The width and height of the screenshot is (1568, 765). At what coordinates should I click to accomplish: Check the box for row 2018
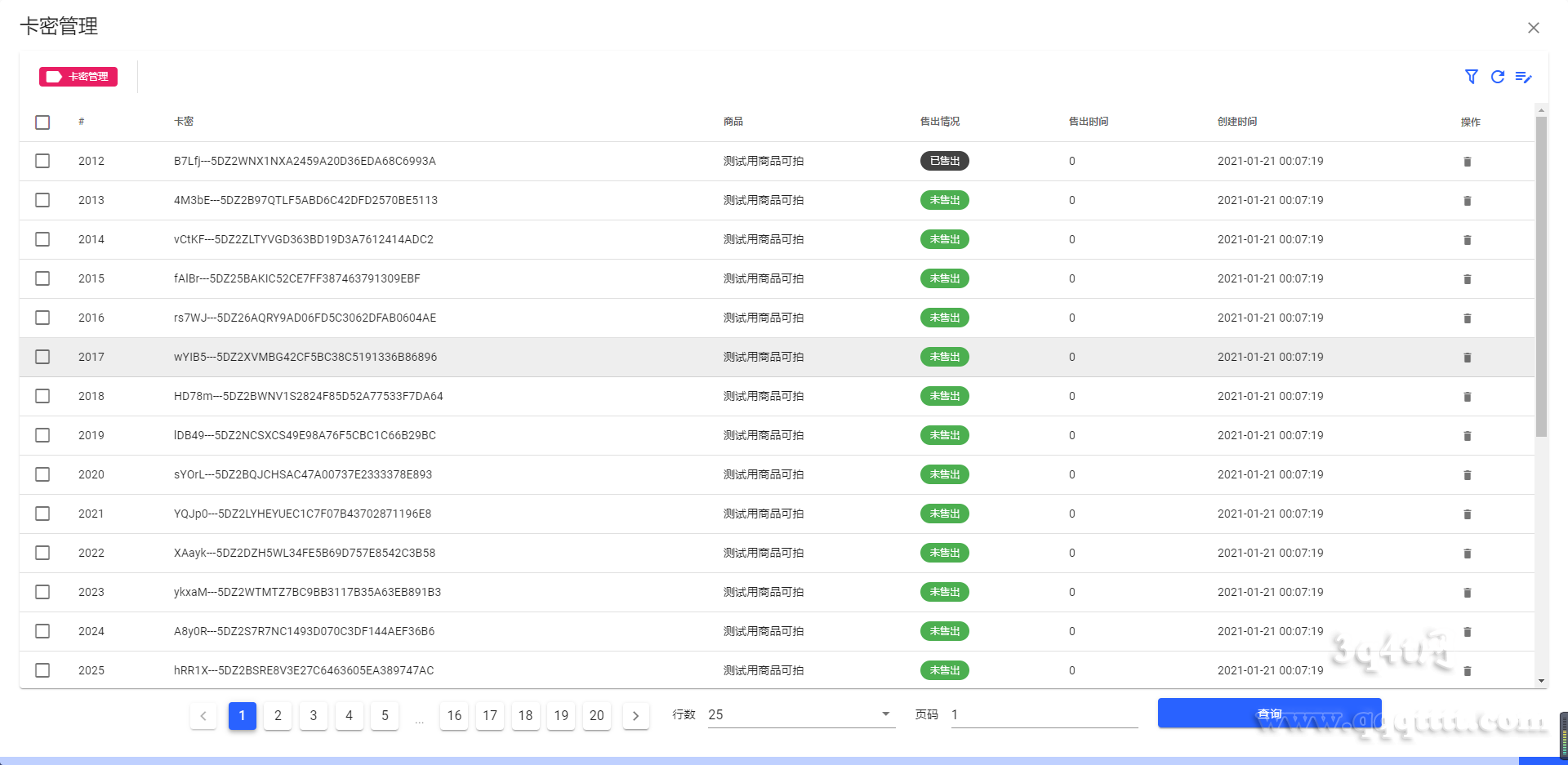tap(42, 396)
